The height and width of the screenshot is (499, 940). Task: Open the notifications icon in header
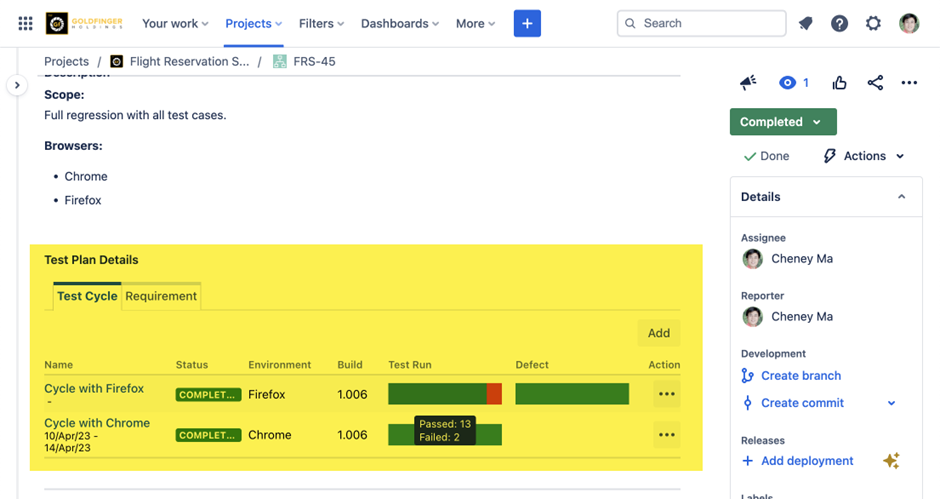click(x=806, y=23)
